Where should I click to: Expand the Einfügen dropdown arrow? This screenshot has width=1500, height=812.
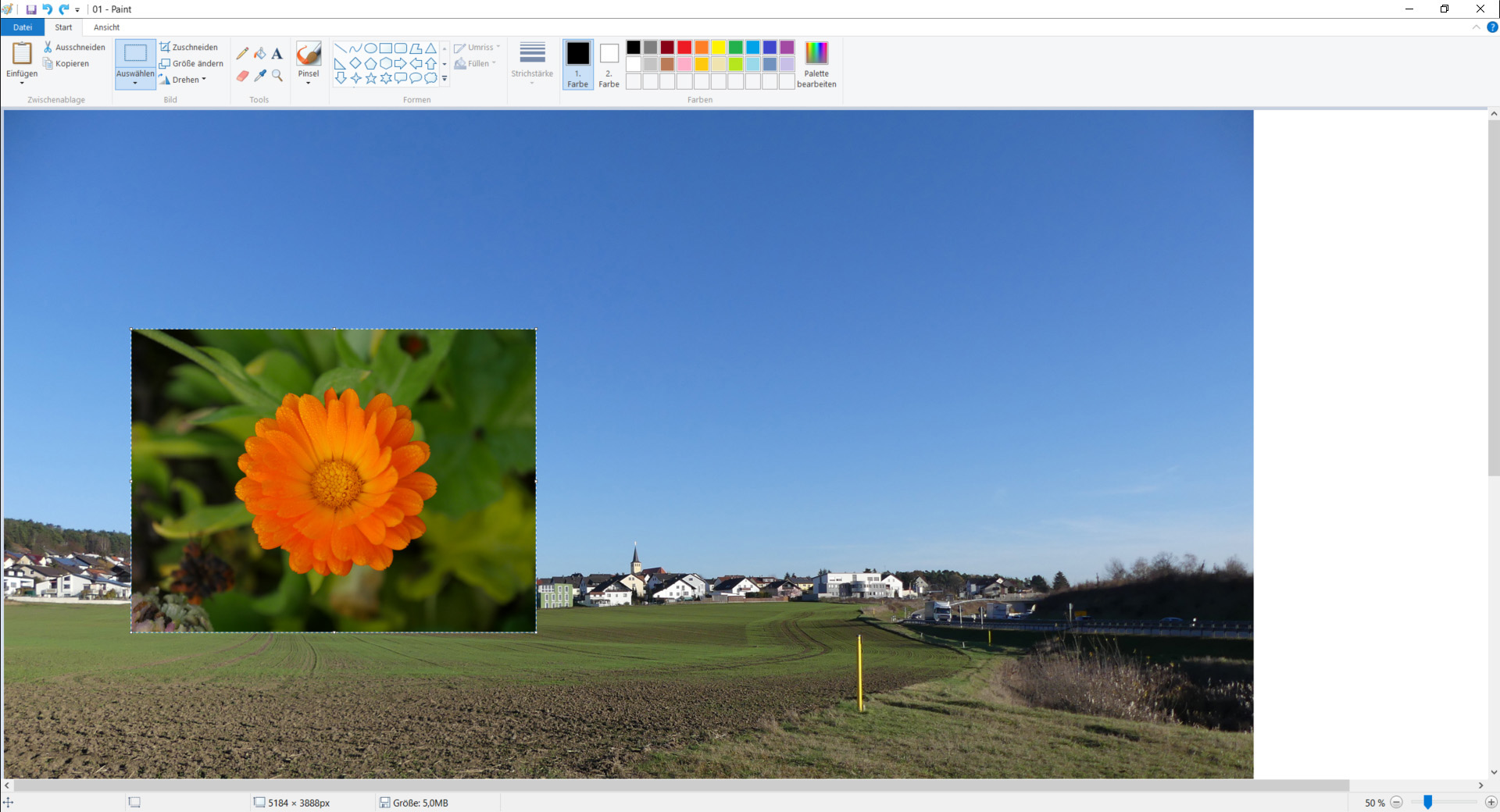pos(22,83)
